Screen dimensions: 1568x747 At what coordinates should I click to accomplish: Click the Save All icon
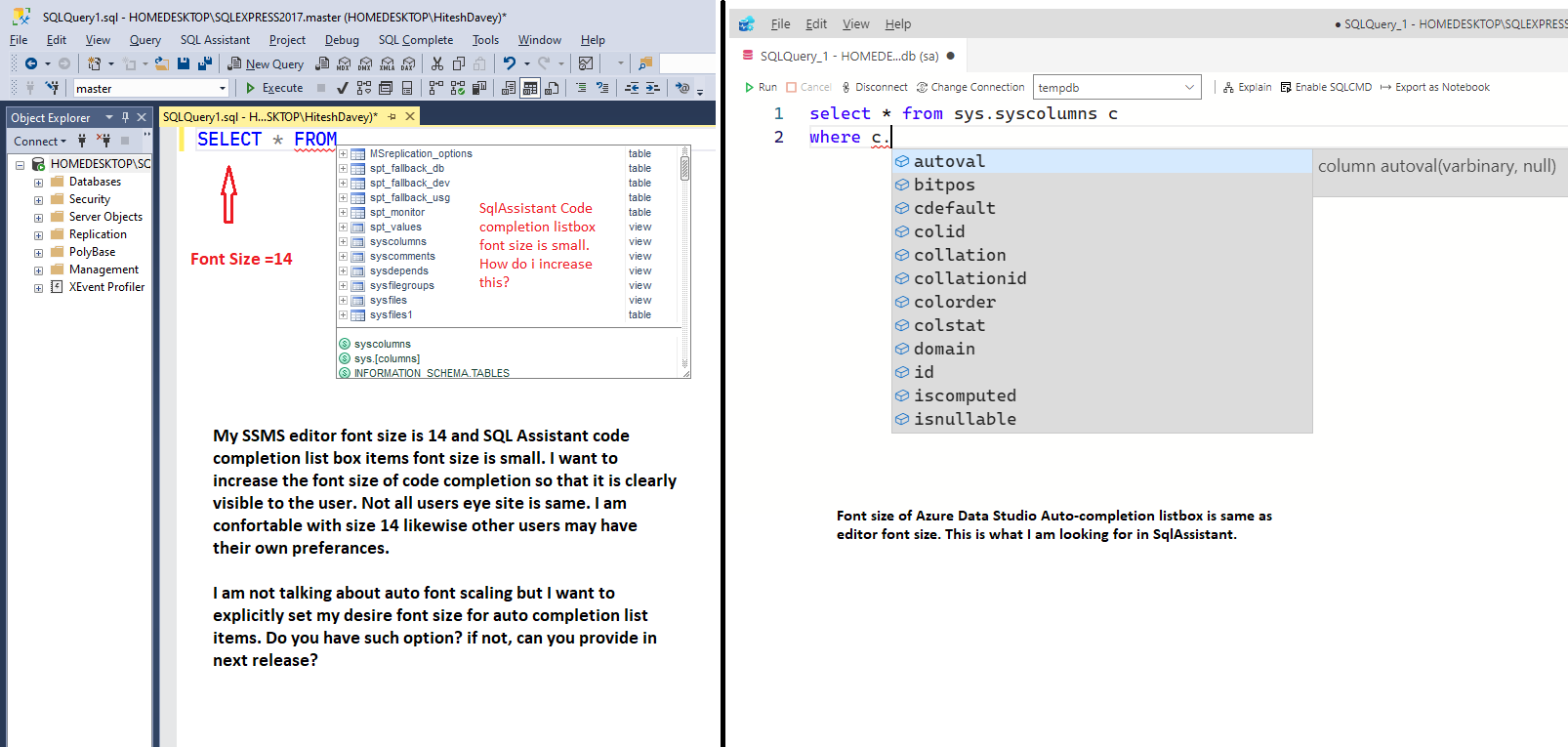coord(205,63)
